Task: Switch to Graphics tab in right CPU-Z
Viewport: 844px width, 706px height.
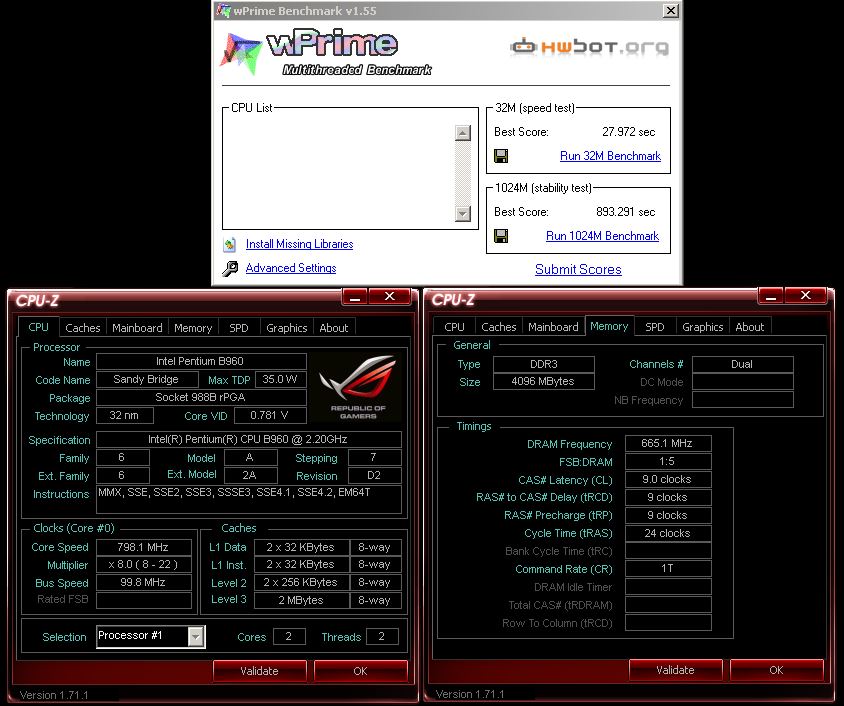Action: 702,327
